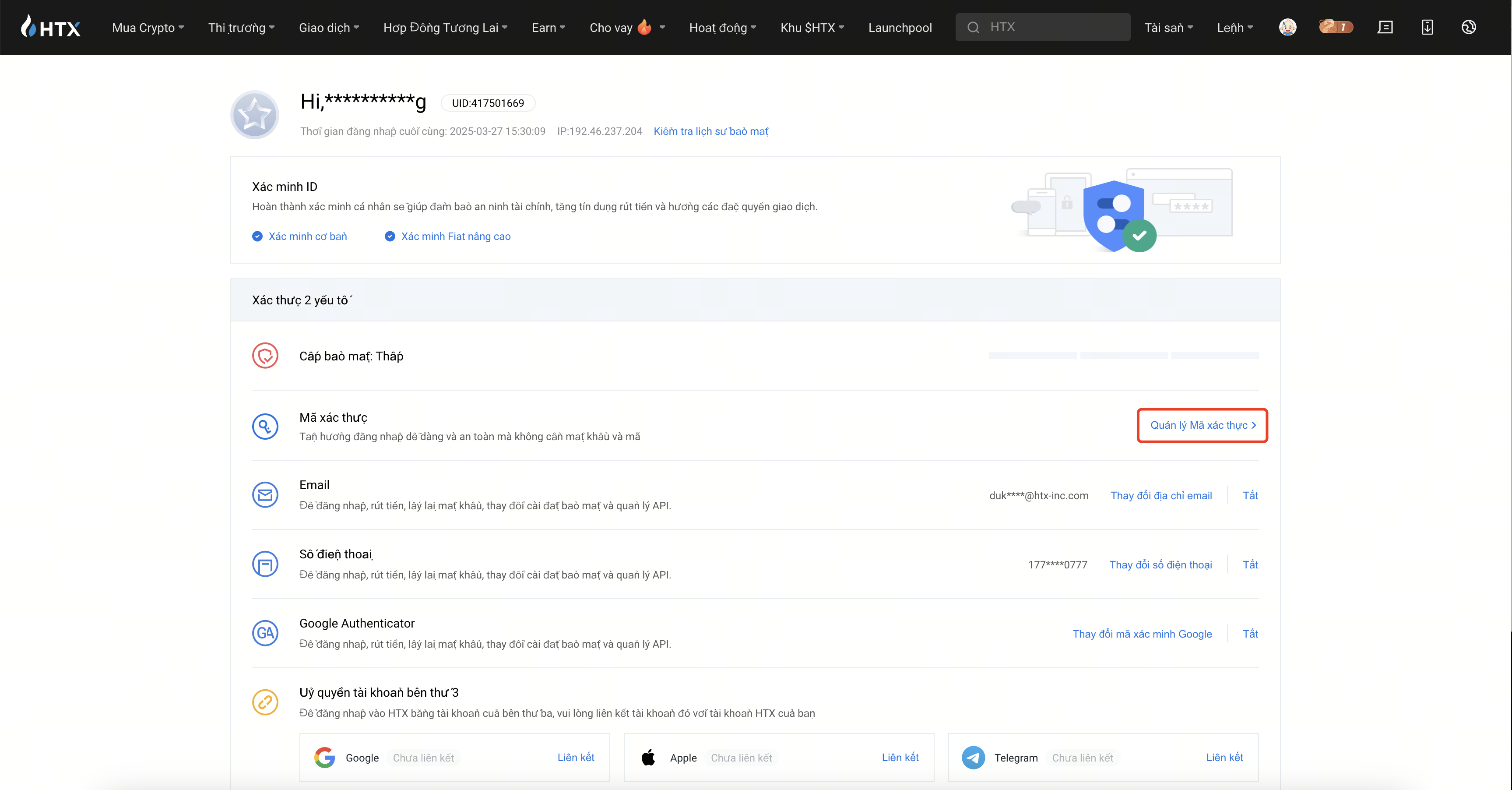Click Liên kết for Google account
The height and width of the screenshot is (790, 1512).
click(576, 757)
